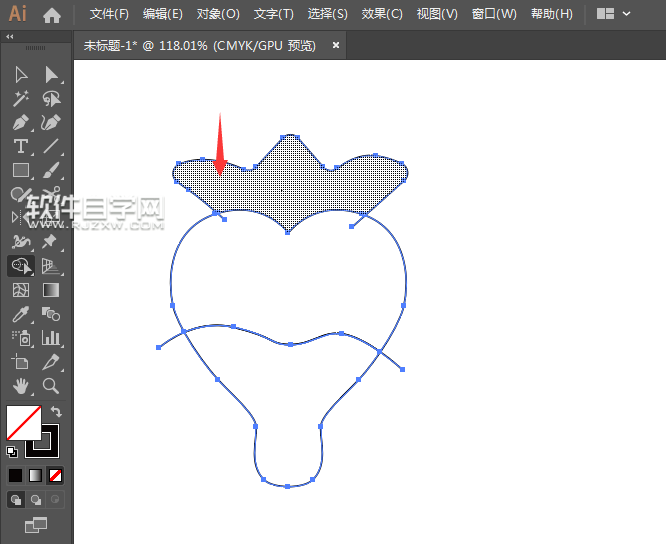Select the Artboard tool
This screenshot has height=544, width=666.
[x=21, y=362]
